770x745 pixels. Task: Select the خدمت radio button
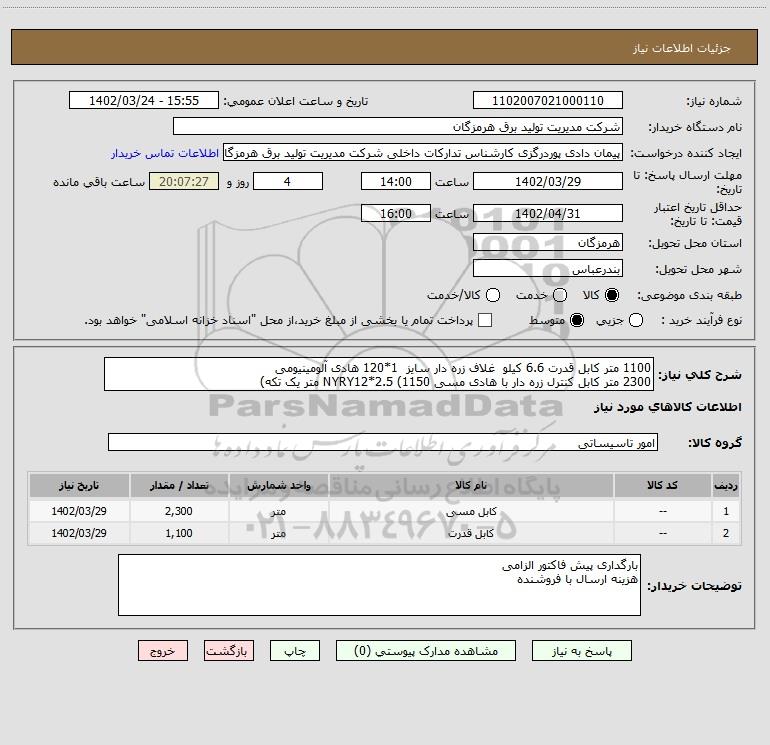[560, 295]
